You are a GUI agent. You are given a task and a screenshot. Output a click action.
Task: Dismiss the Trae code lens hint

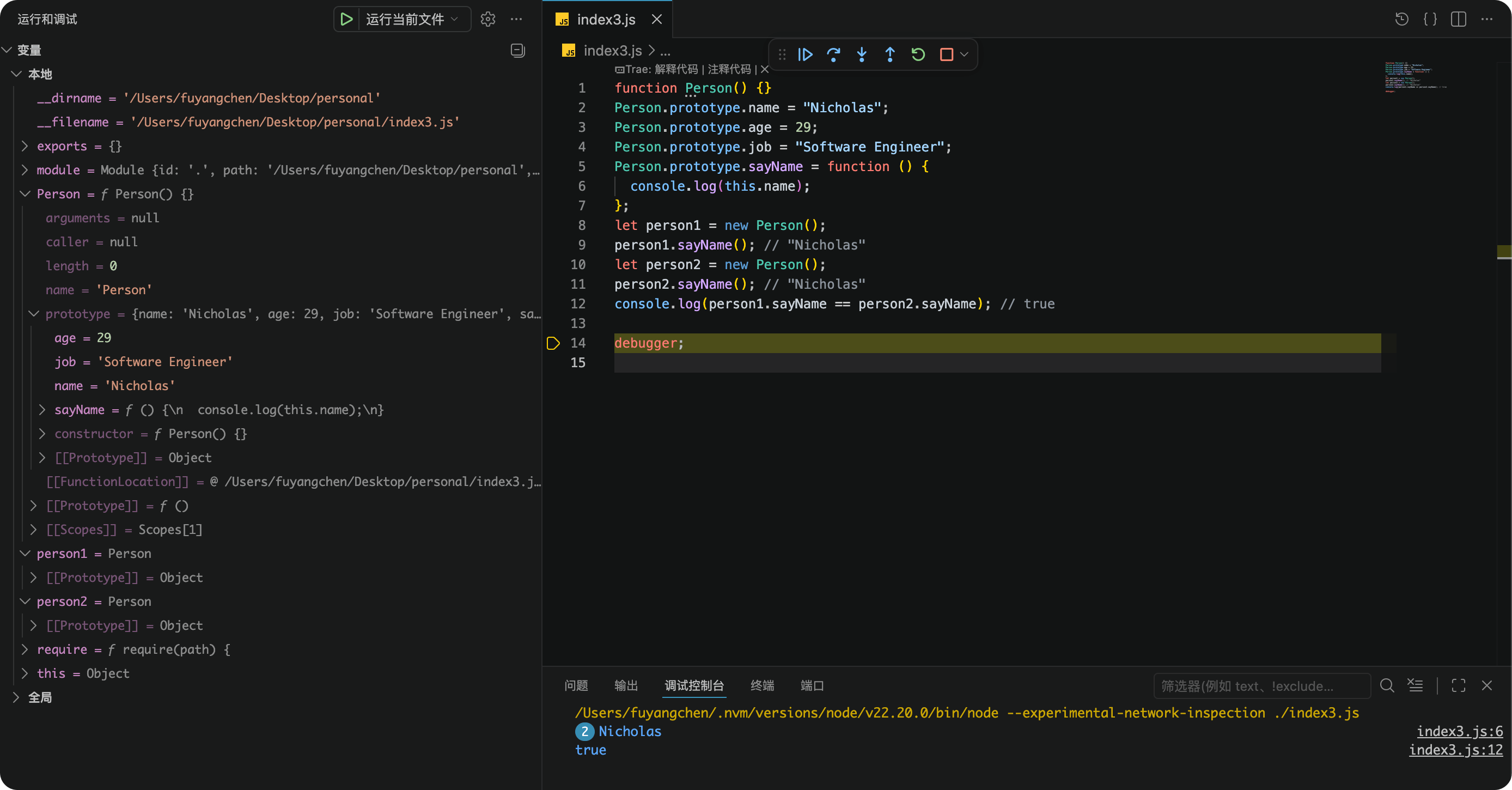pos(765,69)
